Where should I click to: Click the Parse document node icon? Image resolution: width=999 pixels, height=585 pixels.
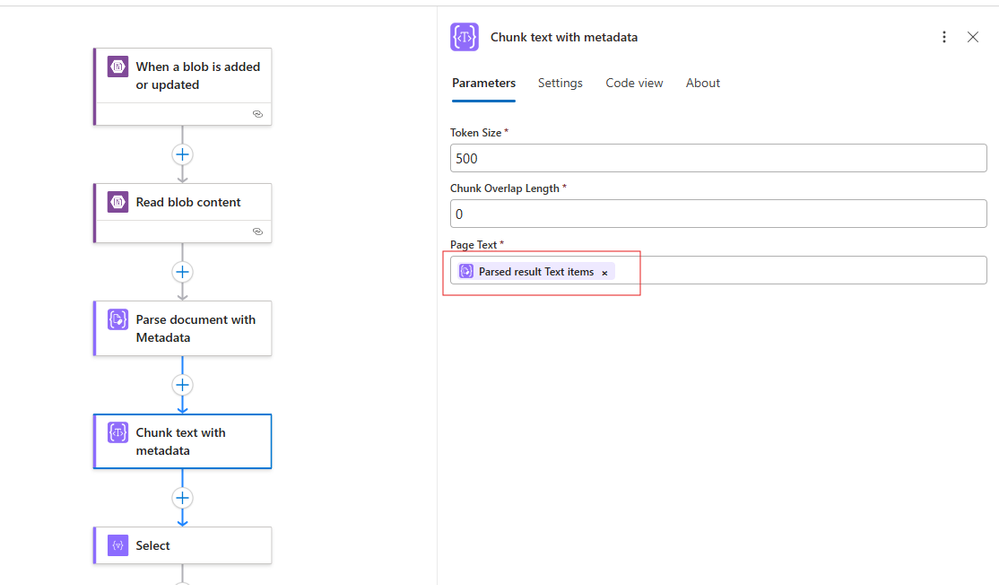coord(118,320)
